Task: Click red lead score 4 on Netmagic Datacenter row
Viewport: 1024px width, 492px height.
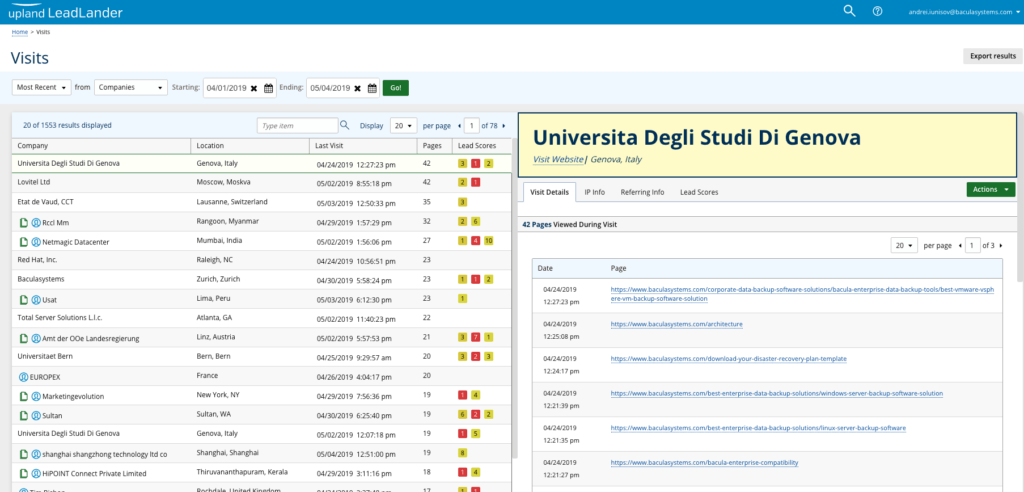Action: (475, 241)
